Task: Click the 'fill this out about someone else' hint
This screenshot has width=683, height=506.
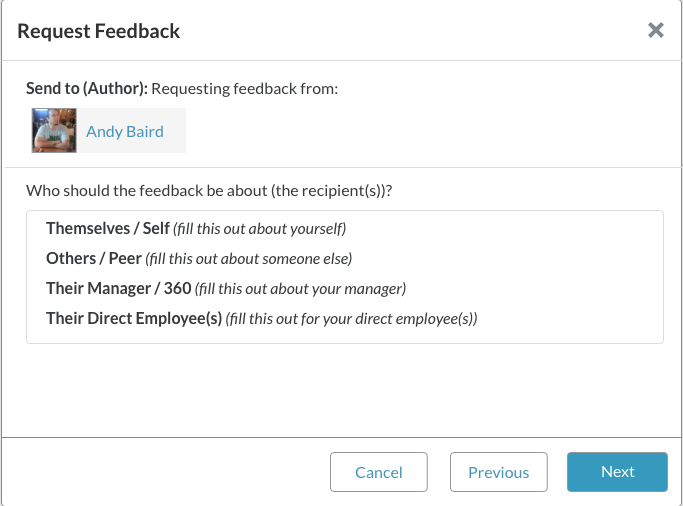Action: pyautogui.click(x=249, y=259)
